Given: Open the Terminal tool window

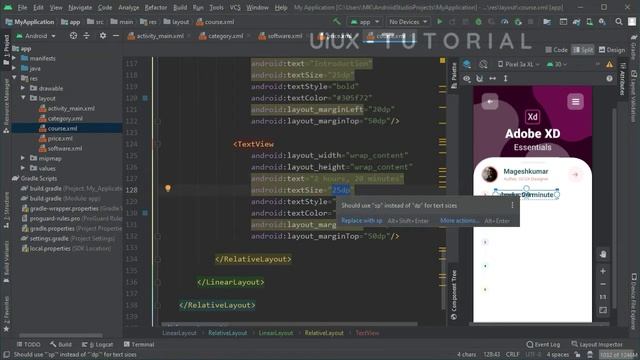Looking at the screenshot, I should pos(139,344).
